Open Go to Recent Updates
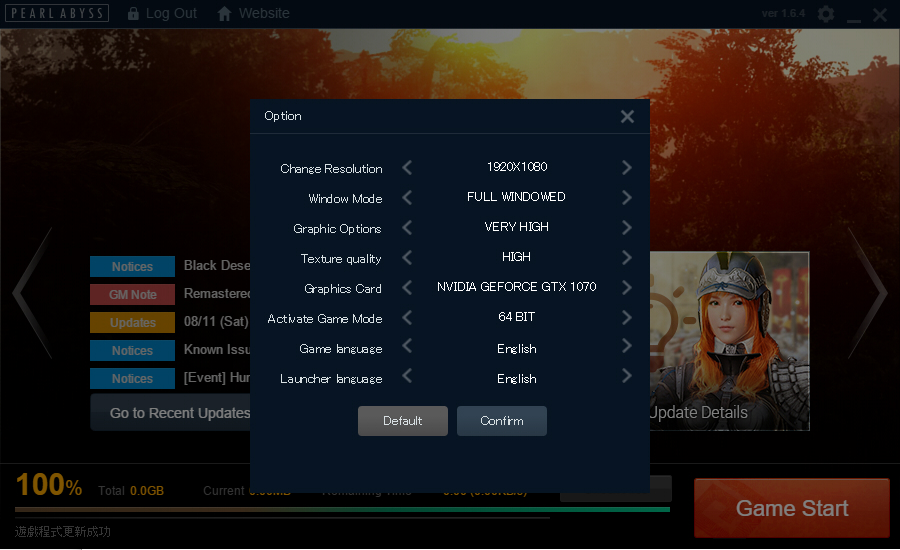900x550 pixels. (x=170, y=412)
